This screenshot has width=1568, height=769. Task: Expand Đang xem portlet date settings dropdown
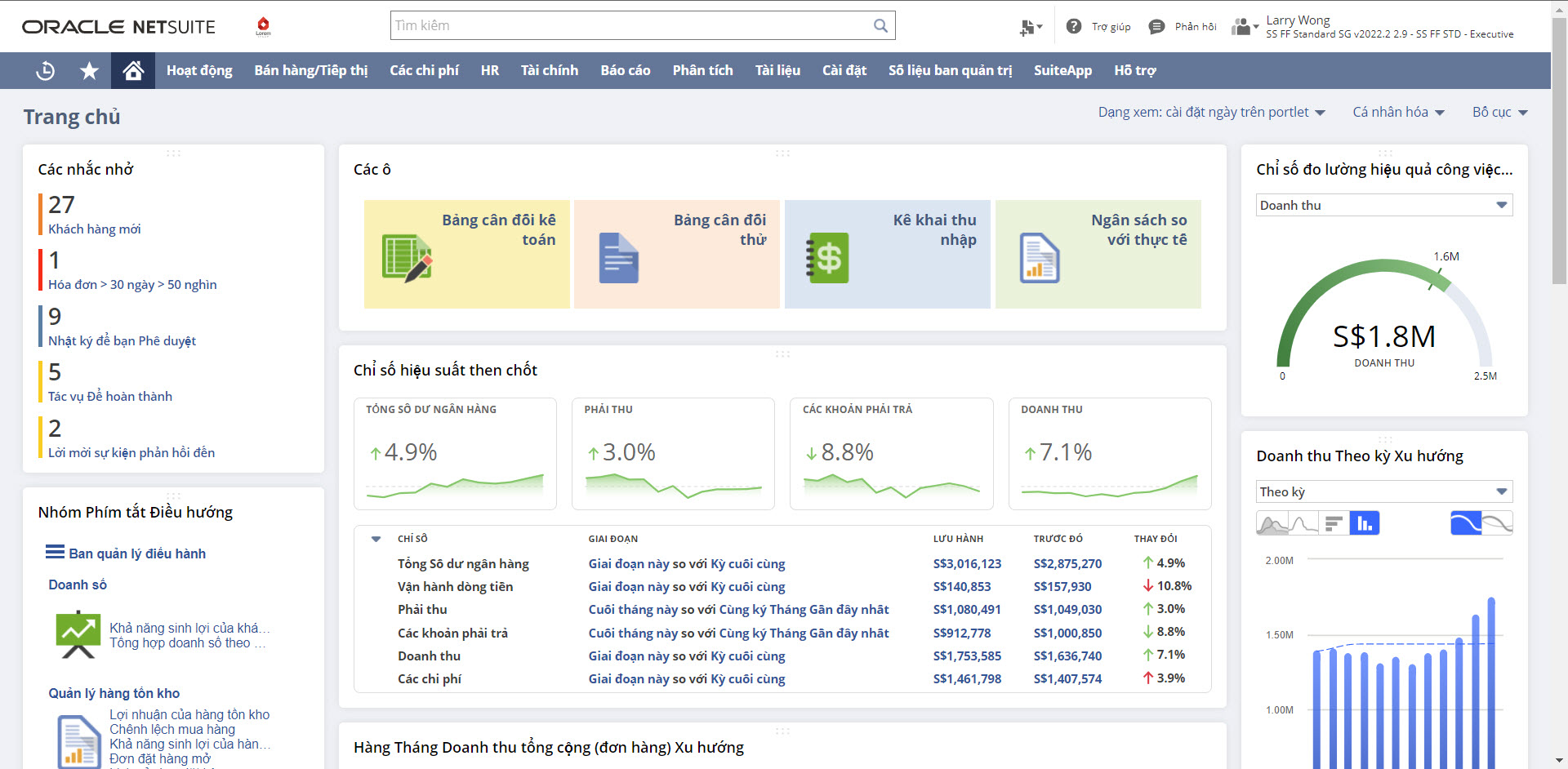coord(1211,113)
